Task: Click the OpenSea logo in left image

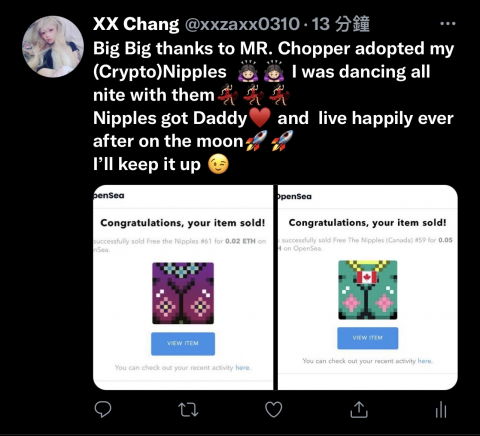Action: (x=109, y=196)
